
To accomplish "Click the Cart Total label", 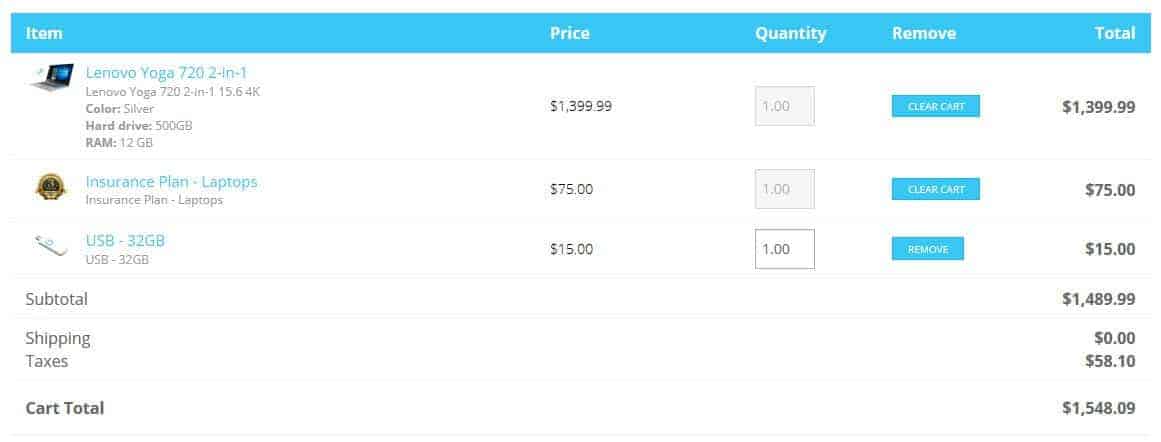I will click(65, 408).
